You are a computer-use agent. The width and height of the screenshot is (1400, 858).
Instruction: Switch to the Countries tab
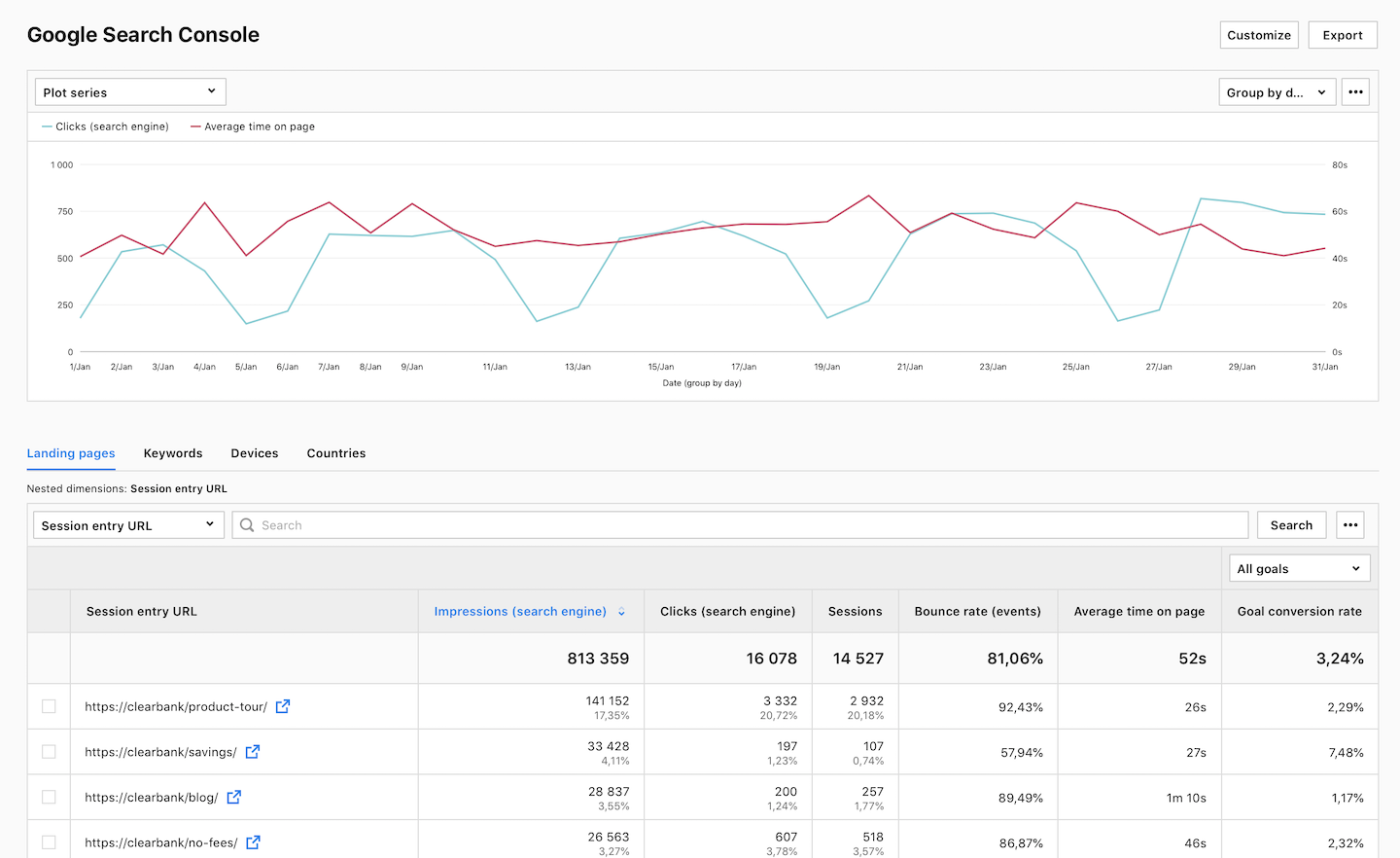pyautogui.click(x=336, y=453)
